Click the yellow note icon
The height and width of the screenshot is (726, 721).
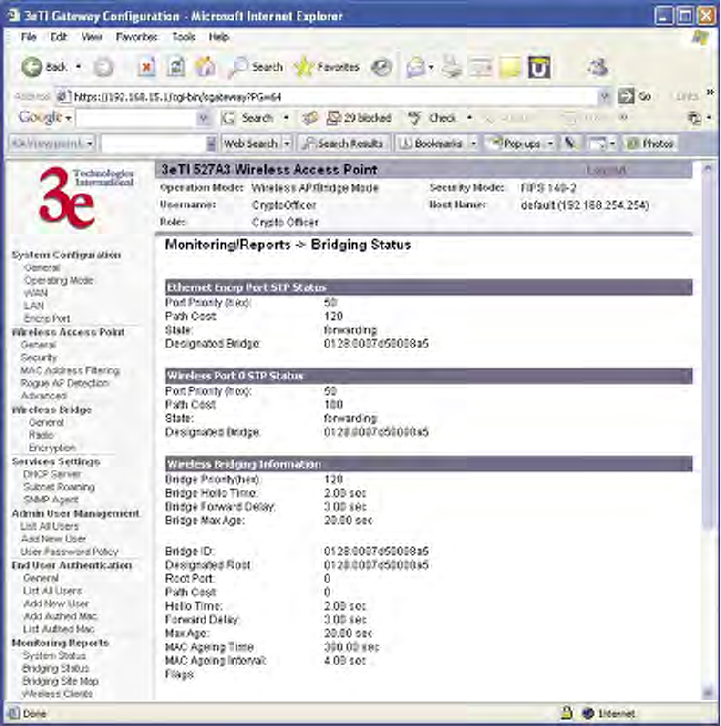click(x=510, y=68)
